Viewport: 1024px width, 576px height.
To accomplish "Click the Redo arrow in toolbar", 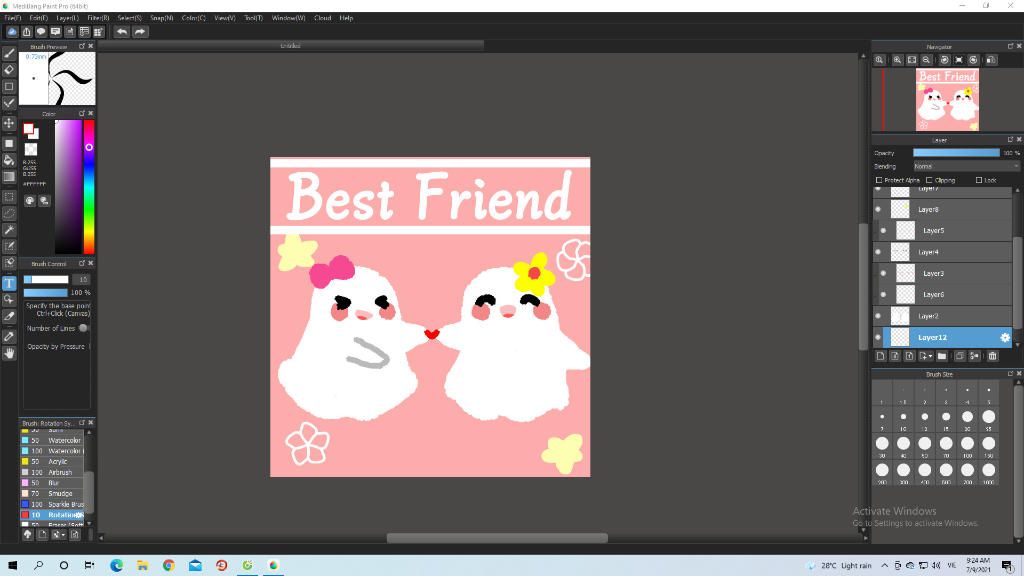I will (140, 31).
